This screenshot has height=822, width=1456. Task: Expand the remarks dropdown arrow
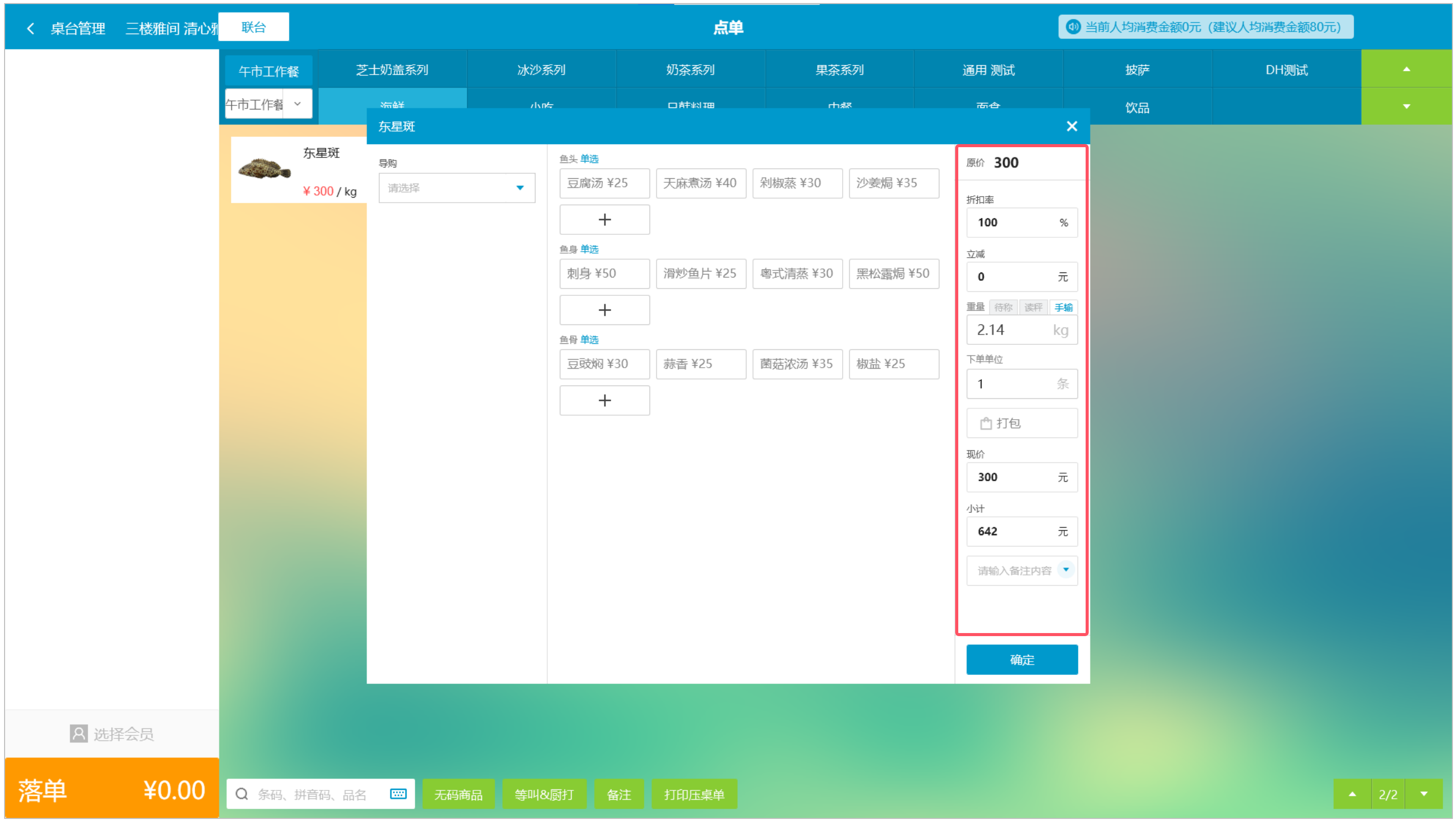pyautogui.click(x=1065, y=569)
